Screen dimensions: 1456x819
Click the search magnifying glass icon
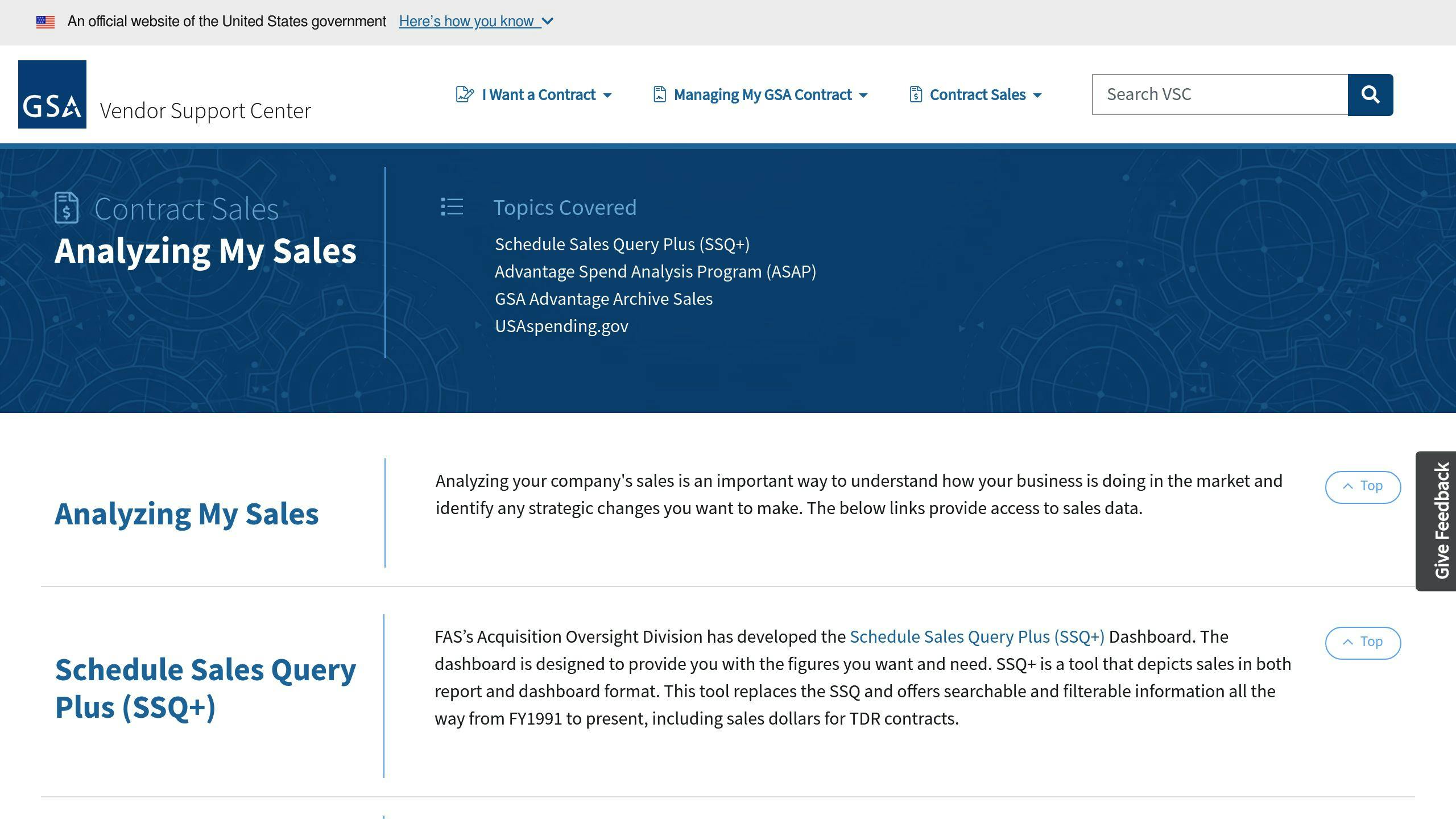pyautogui.click(x=1370, y=94)
